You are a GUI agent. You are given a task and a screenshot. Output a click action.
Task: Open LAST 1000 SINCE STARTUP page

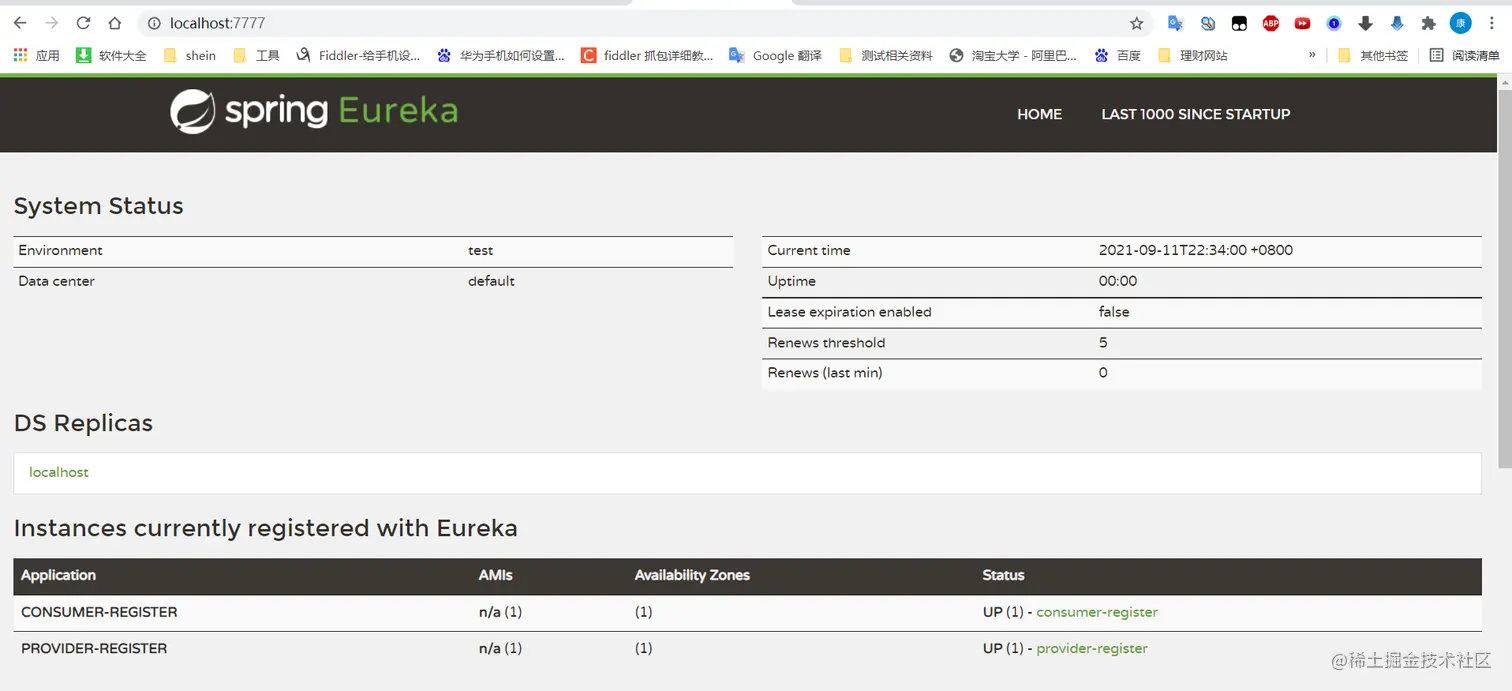pos(1195,114)
